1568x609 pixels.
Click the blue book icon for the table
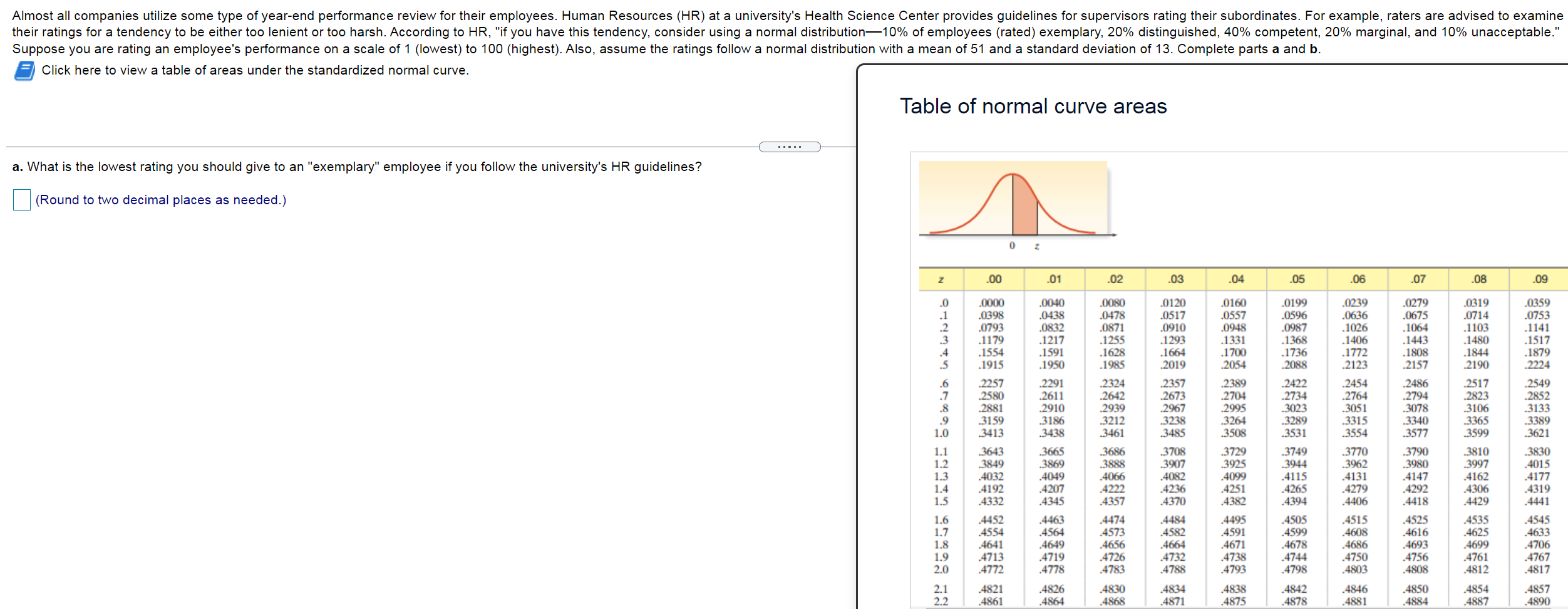coord(24,71)
